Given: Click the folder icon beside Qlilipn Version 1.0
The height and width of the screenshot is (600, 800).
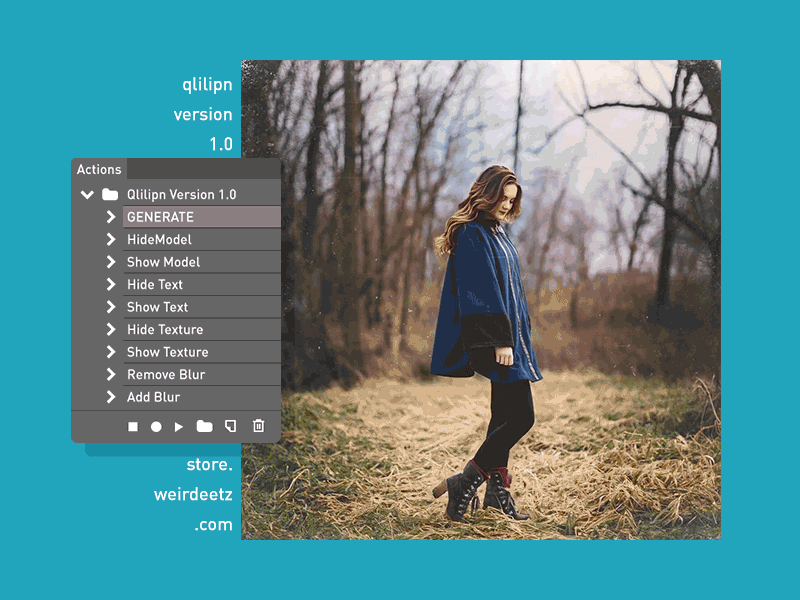Looking at the screenshot, I should coord(110,194).
